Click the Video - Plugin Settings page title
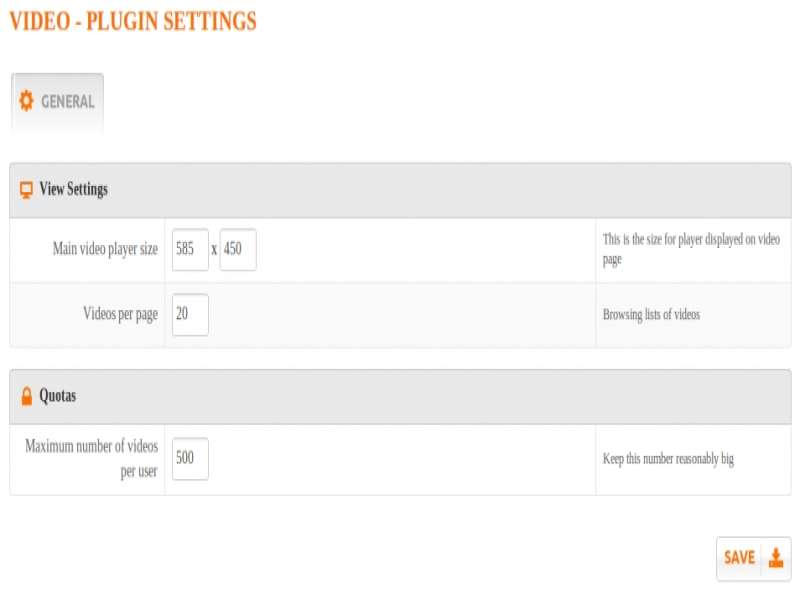This screenshot has height=600, width=800. tap(133, 21)
